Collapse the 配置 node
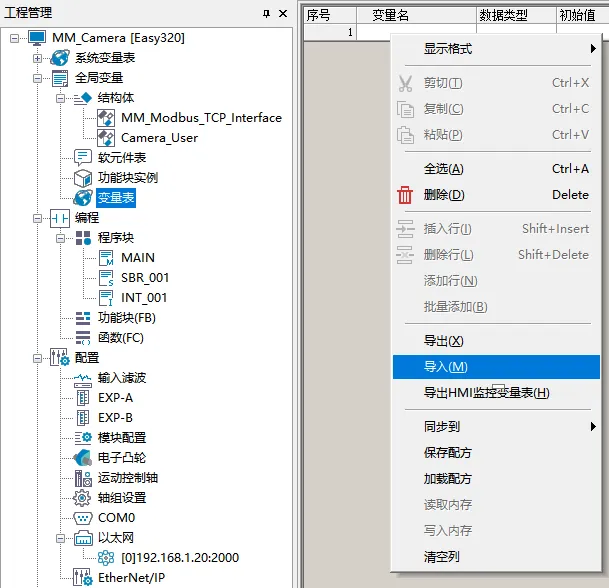 pos(37,358)
